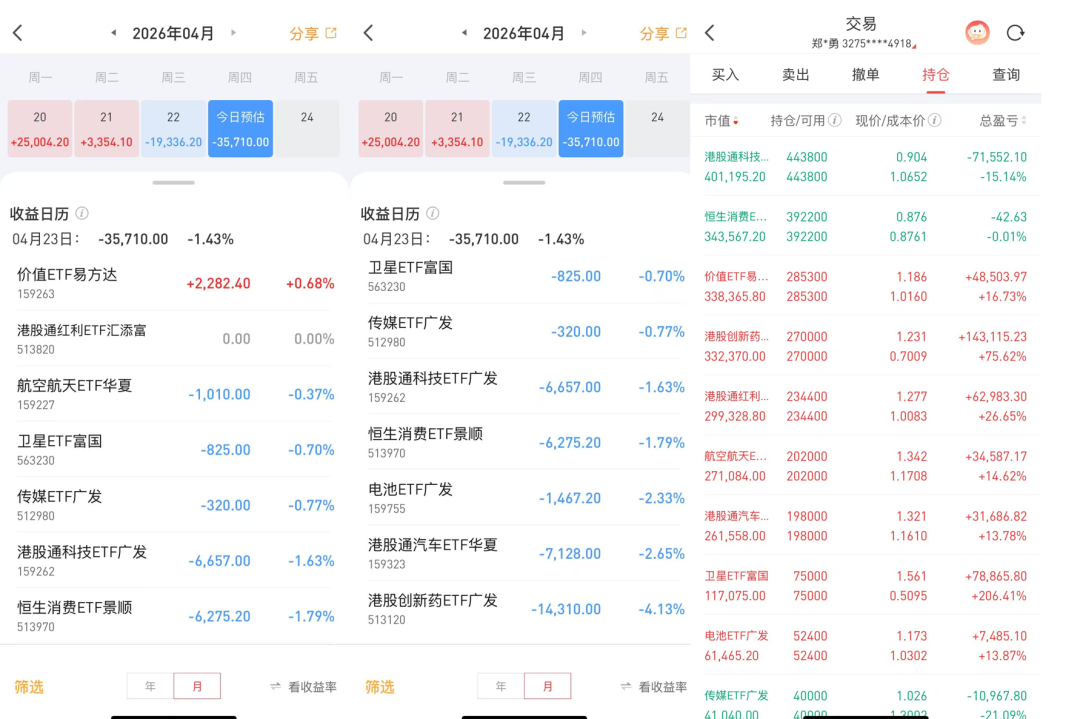1080x719 pixels.
Task: Open 传媒ETF广发 row in left list
Action: [x=175, y=505]
